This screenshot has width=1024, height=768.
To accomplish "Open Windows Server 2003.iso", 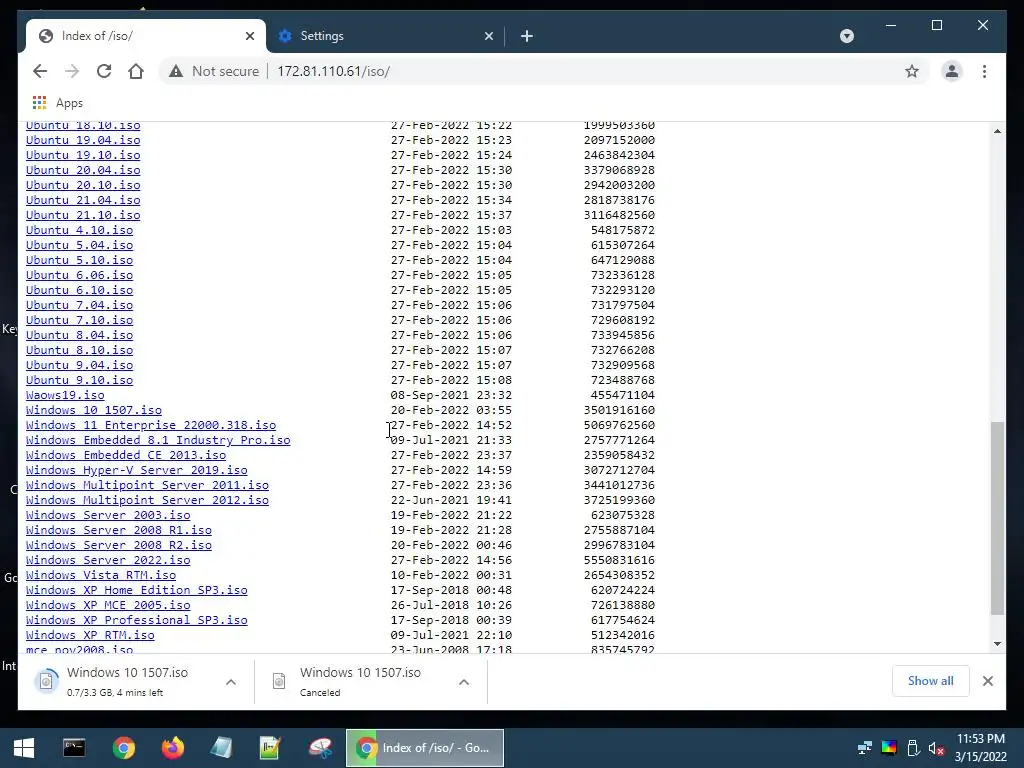I will (x=108, y=515).
